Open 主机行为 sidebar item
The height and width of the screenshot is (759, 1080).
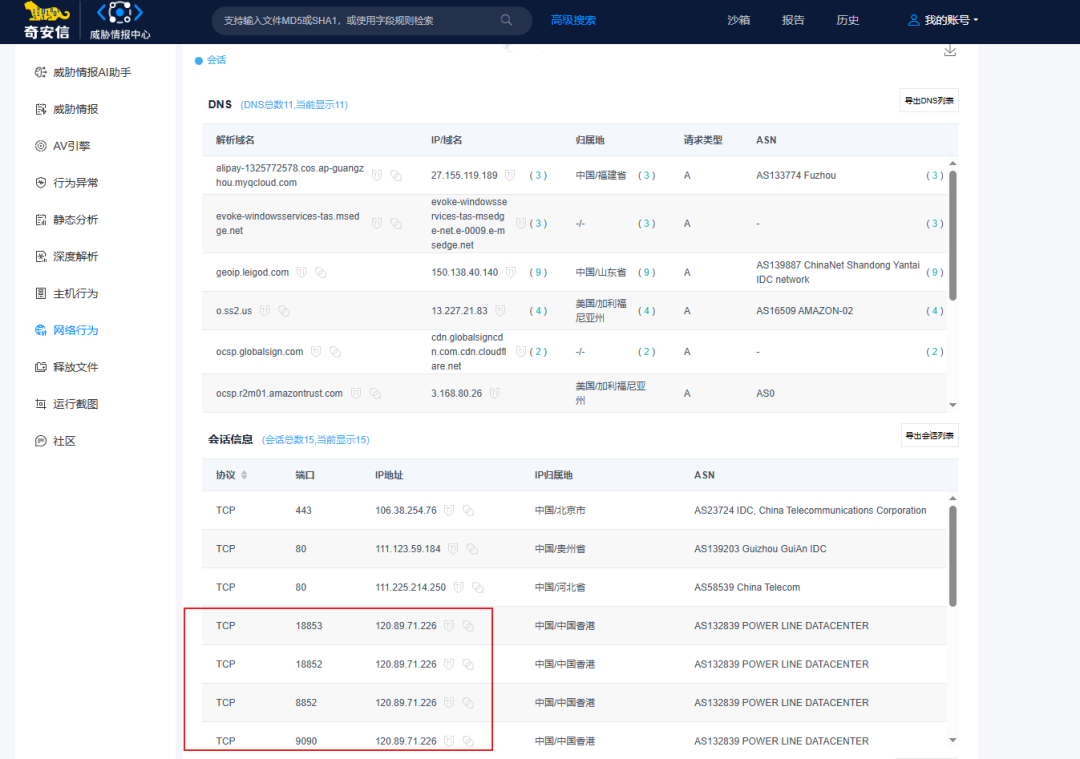click(67, 293)
